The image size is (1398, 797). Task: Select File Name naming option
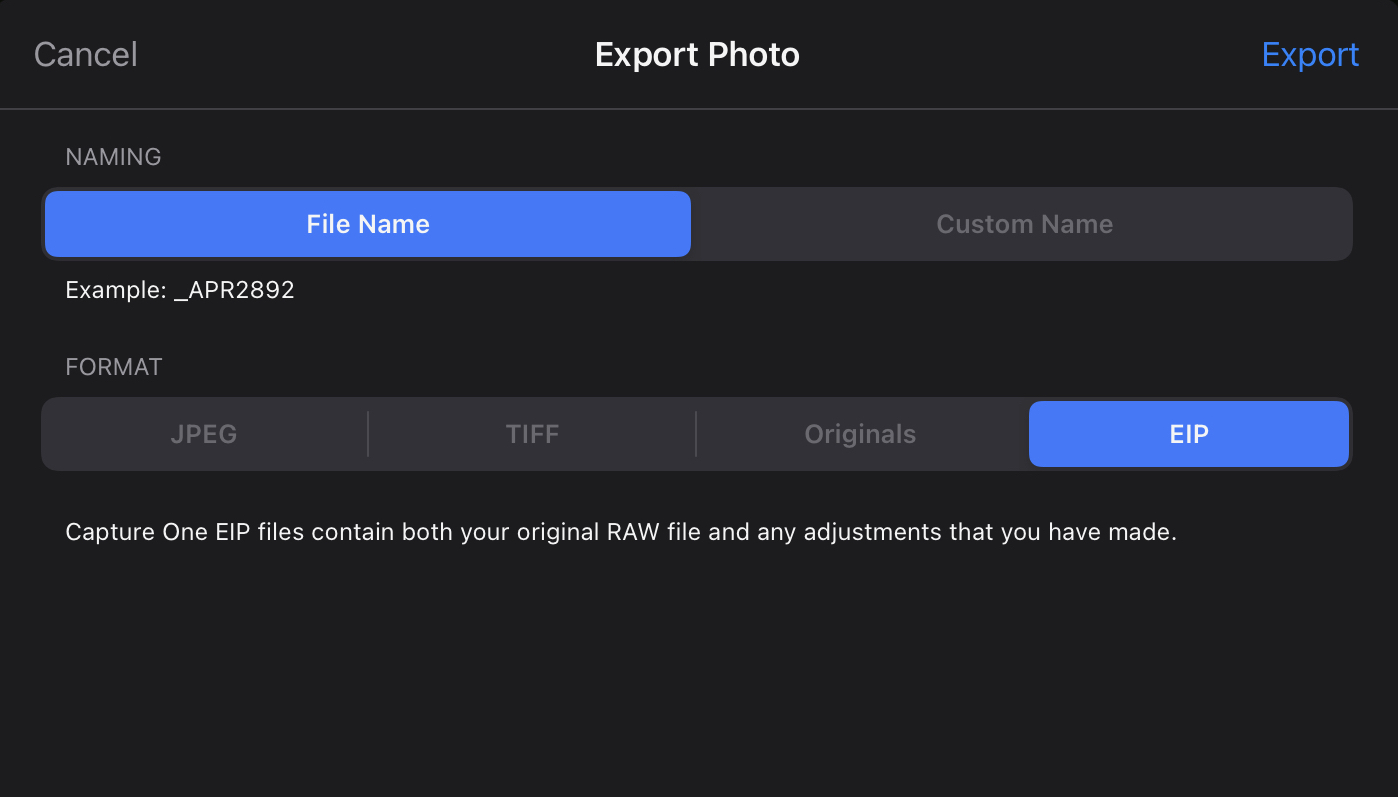(x=368, y=224)
